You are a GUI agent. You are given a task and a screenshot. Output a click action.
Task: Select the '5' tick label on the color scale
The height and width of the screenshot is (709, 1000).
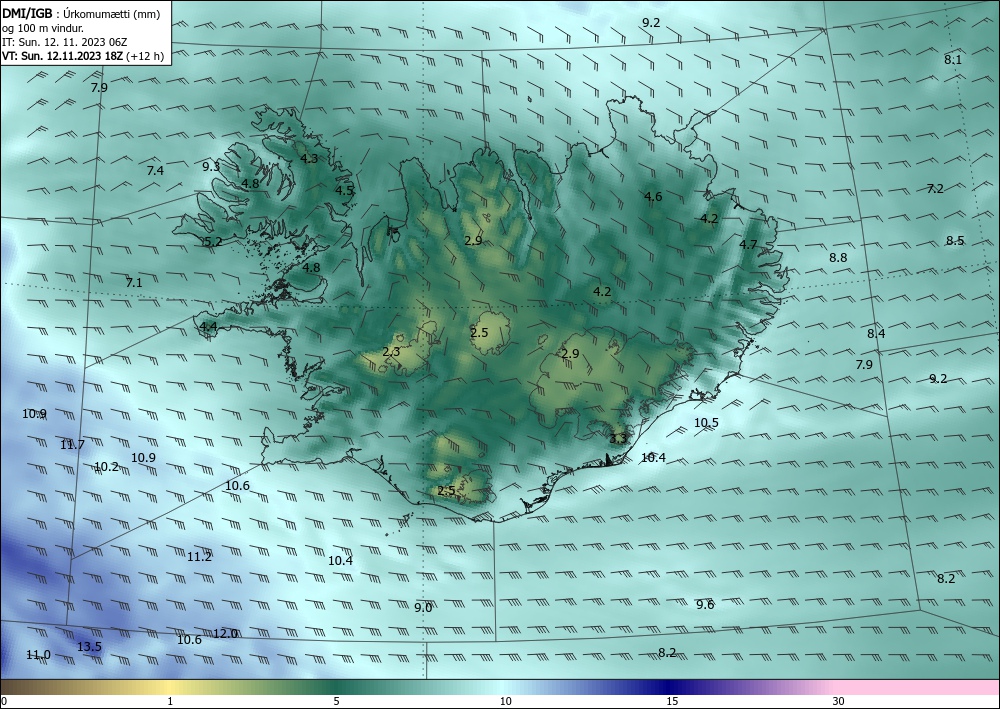336,701
